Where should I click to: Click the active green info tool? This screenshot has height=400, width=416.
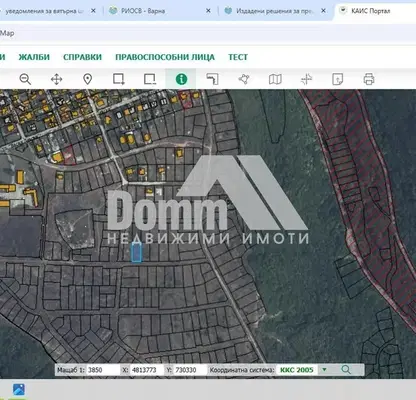tap(181, 79)
